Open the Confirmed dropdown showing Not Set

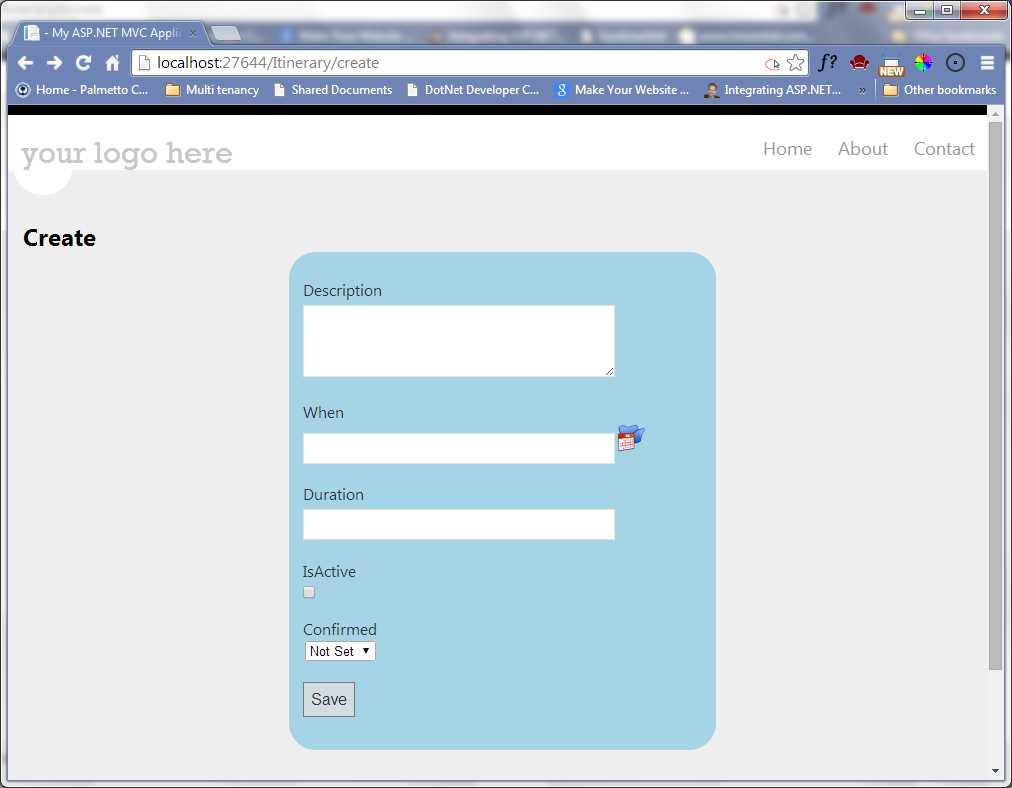click(339, 651)
